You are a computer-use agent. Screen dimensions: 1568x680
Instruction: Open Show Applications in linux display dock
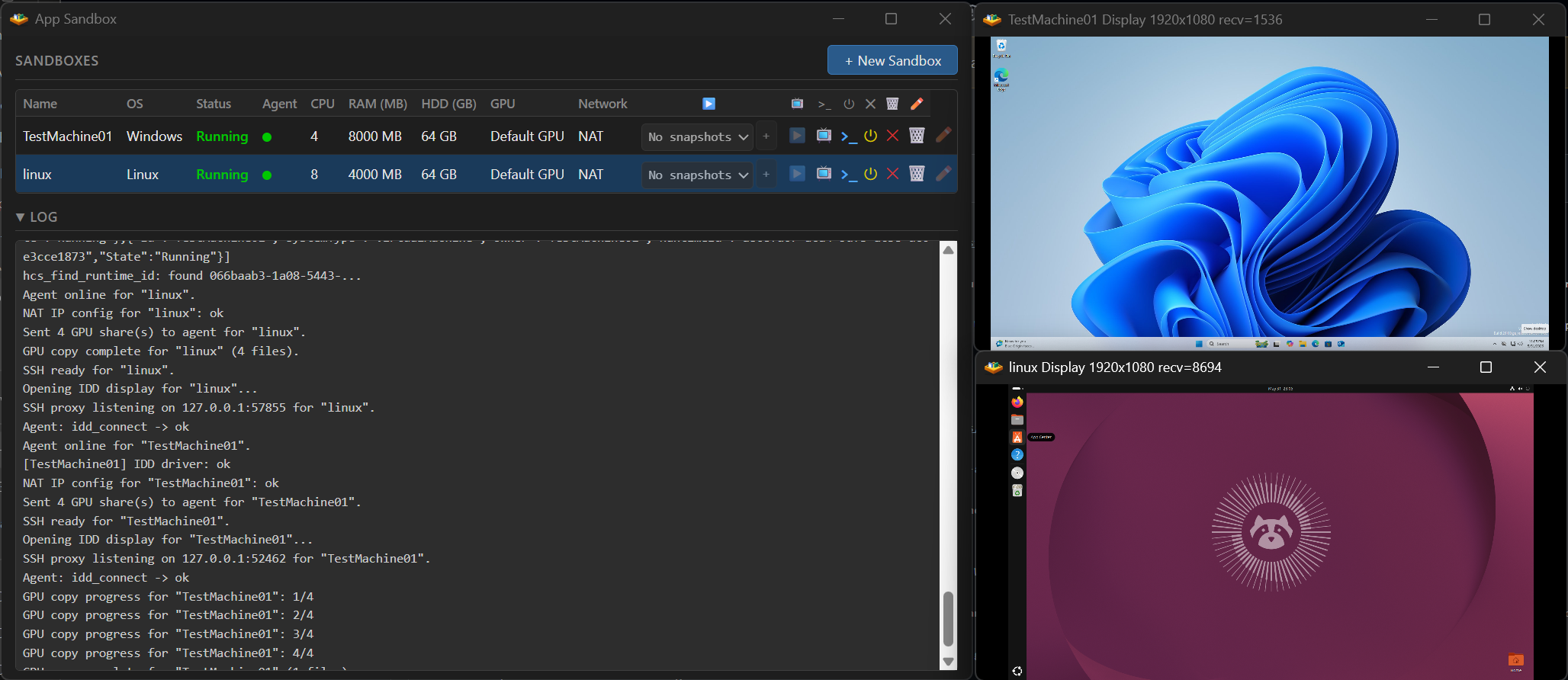click(x=1017, y=671)
